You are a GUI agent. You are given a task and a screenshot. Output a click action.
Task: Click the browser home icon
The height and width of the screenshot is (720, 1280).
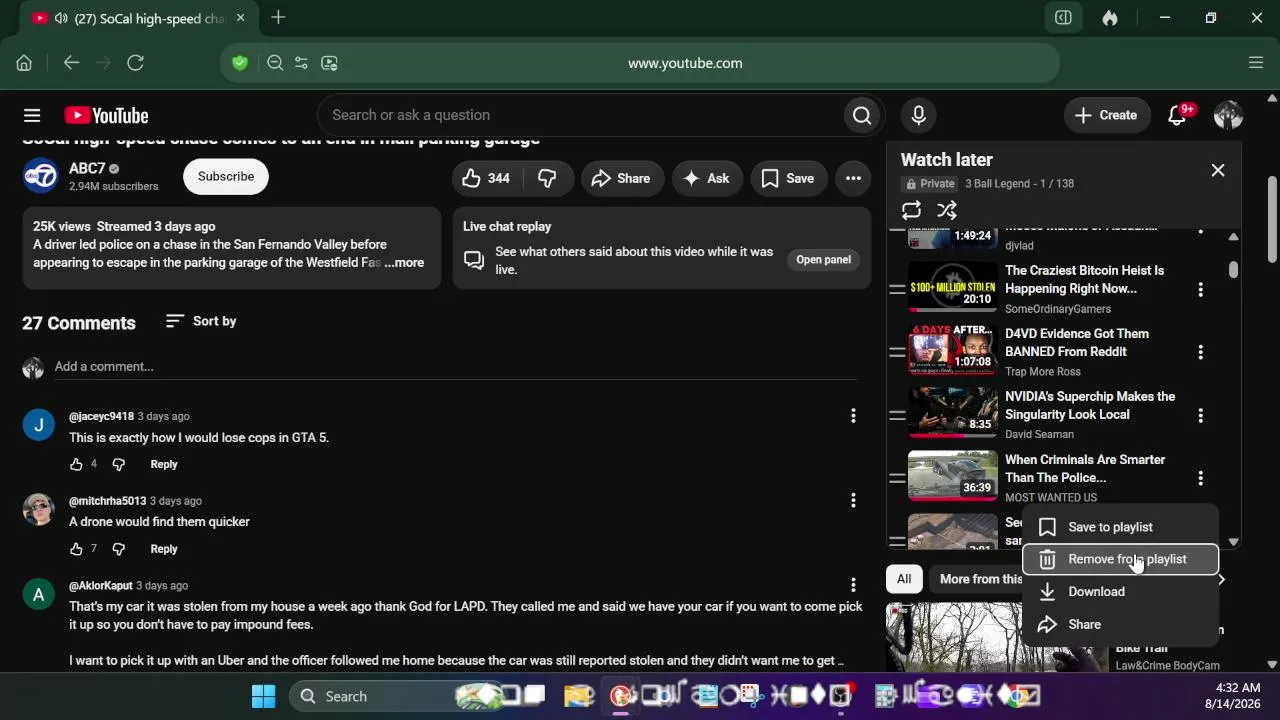coord(24,63)
